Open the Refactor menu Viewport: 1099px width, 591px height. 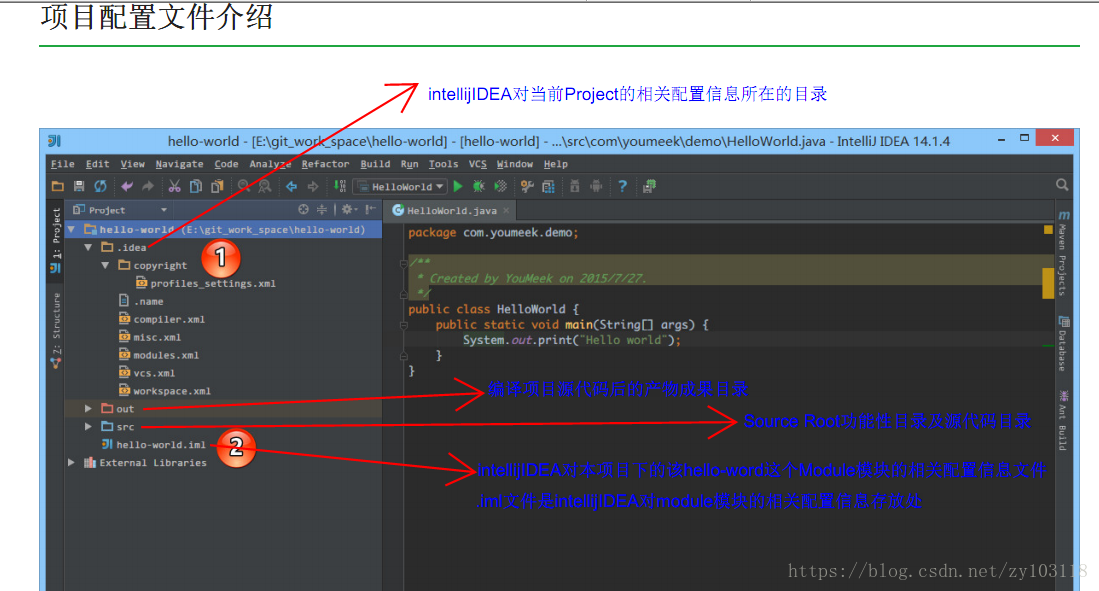tap(325, 164)
